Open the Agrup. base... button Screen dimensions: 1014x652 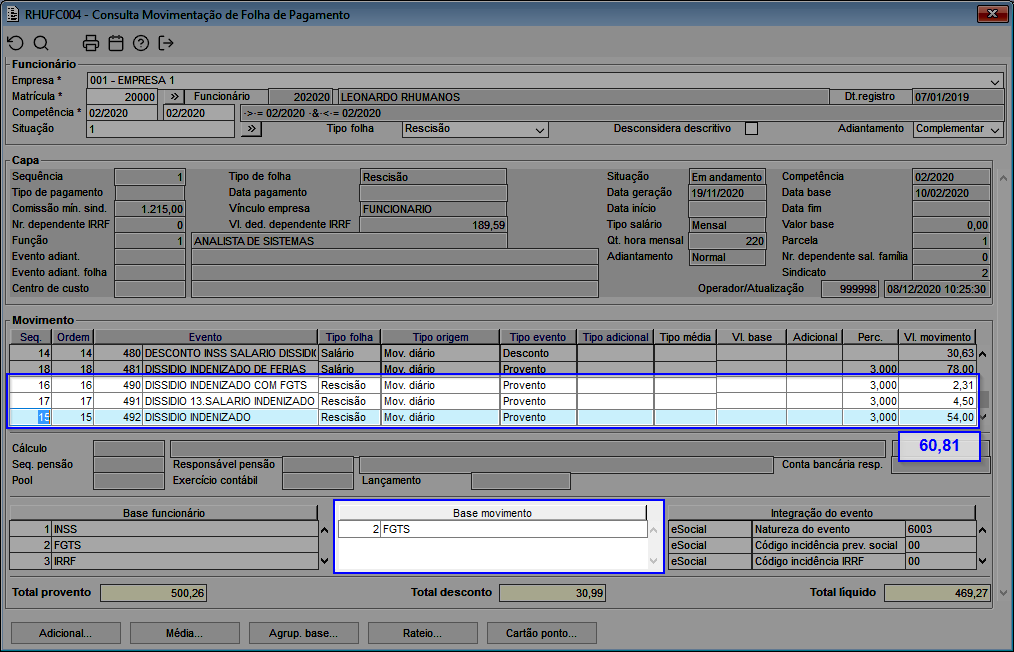click(x=303, y=633)
